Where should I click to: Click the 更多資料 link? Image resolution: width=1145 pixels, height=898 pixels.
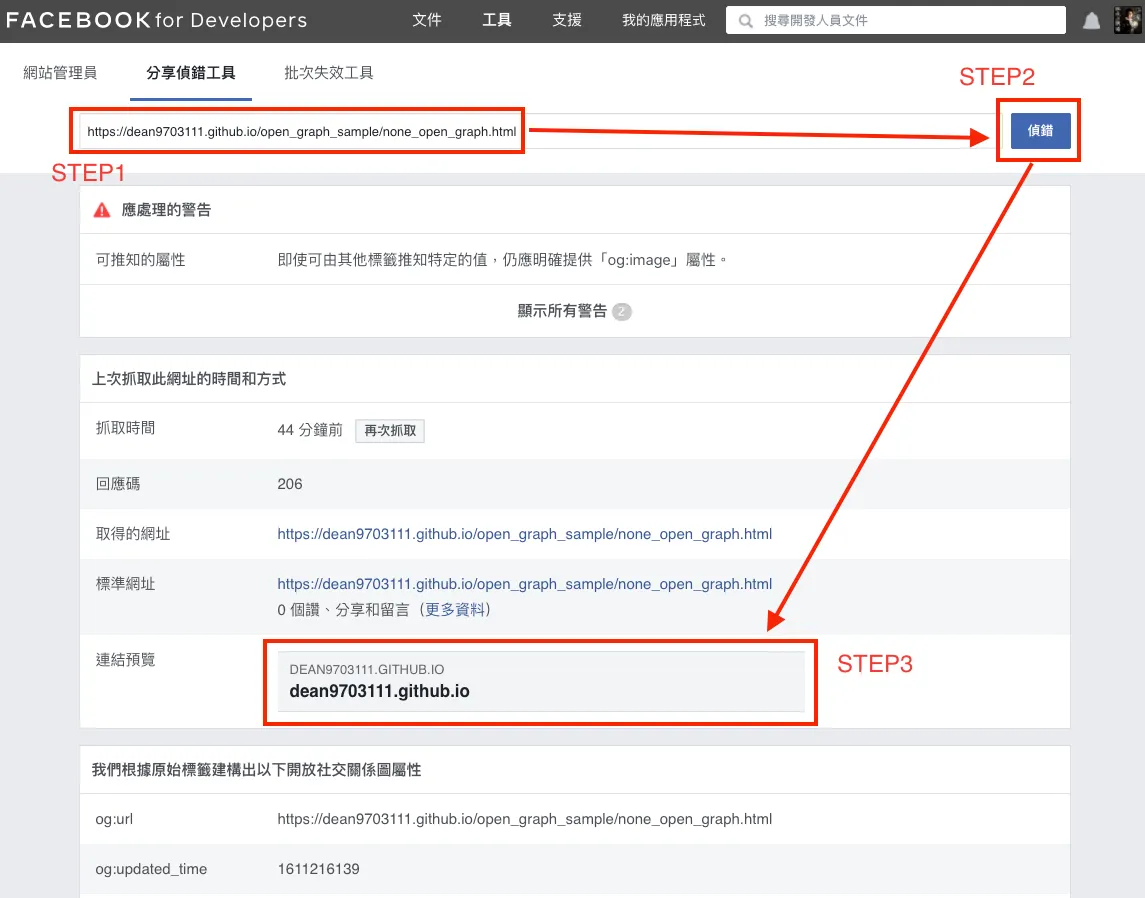point(454,610)
